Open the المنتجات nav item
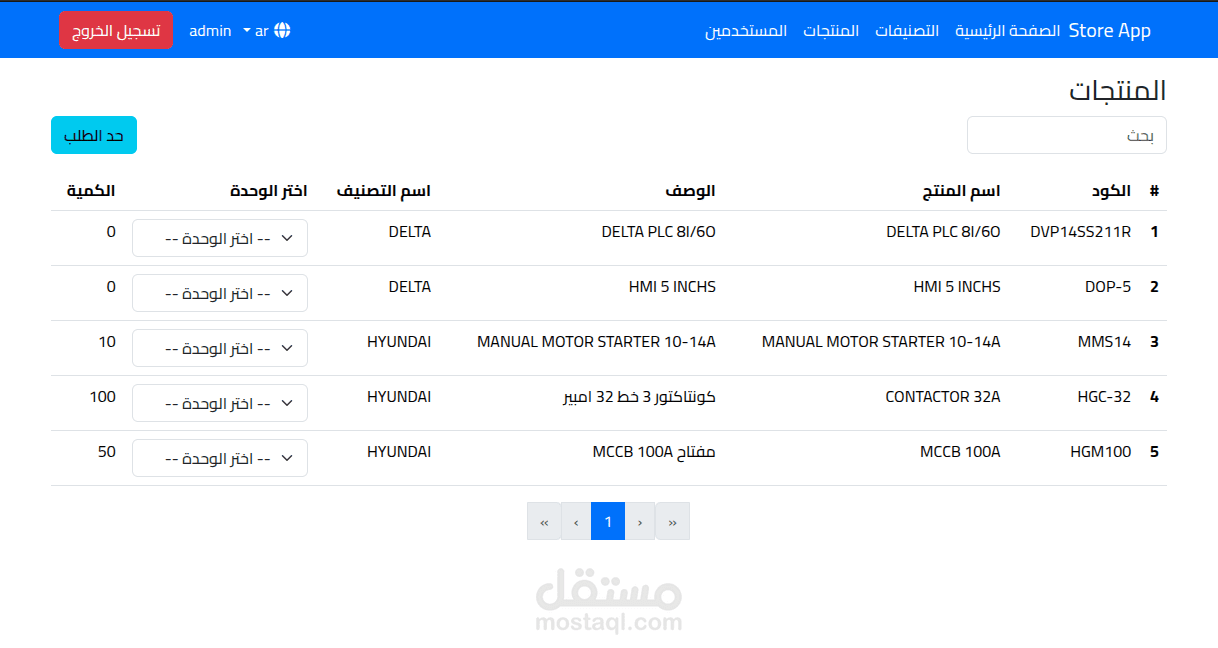 pos(831,30)
